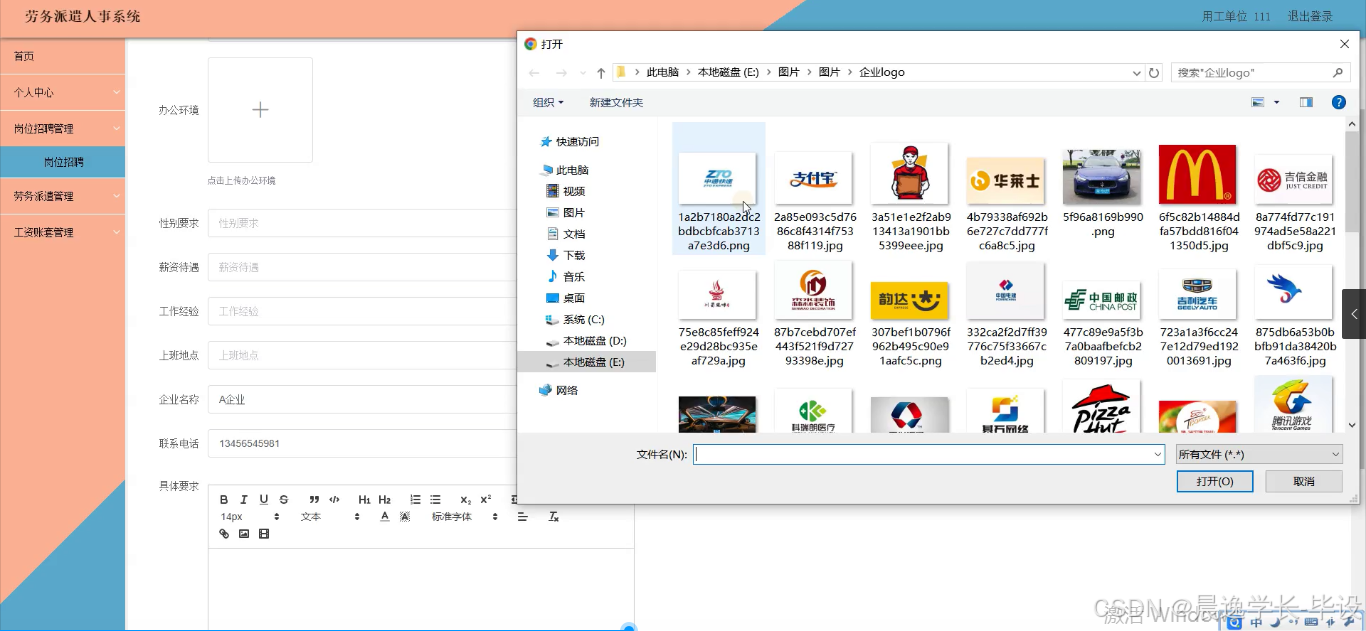Focus the 薪资待遇 input field
Screen dimensions: 1366x631
click(362, 267)
